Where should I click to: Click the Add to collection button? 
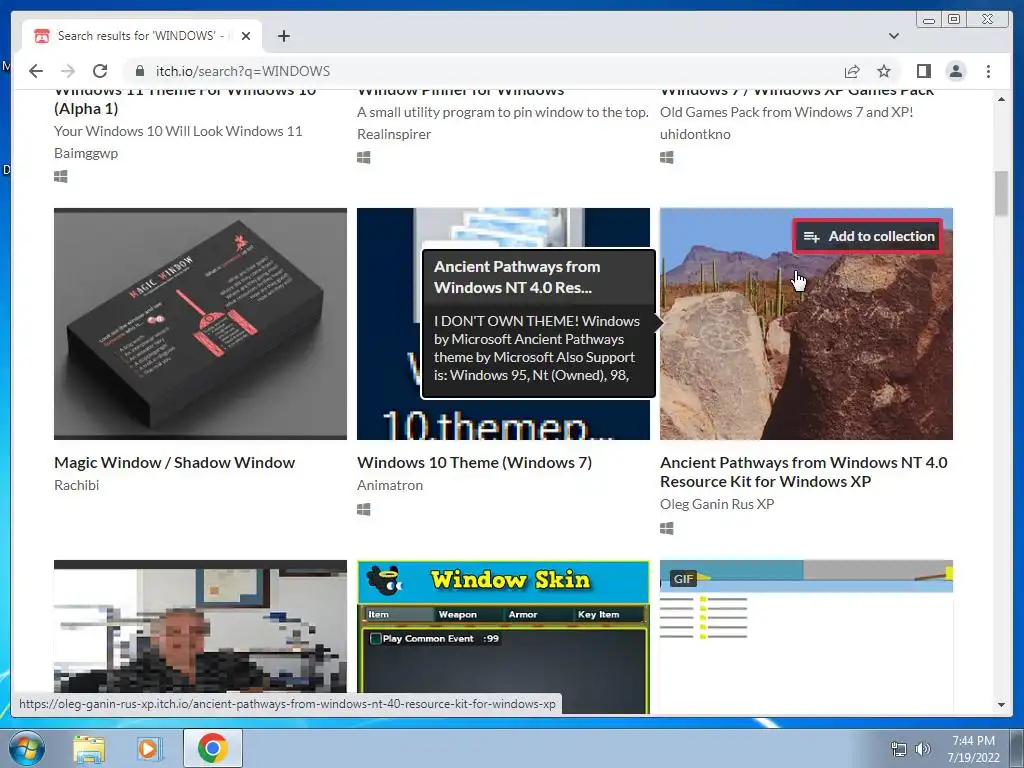click(868, 236)
